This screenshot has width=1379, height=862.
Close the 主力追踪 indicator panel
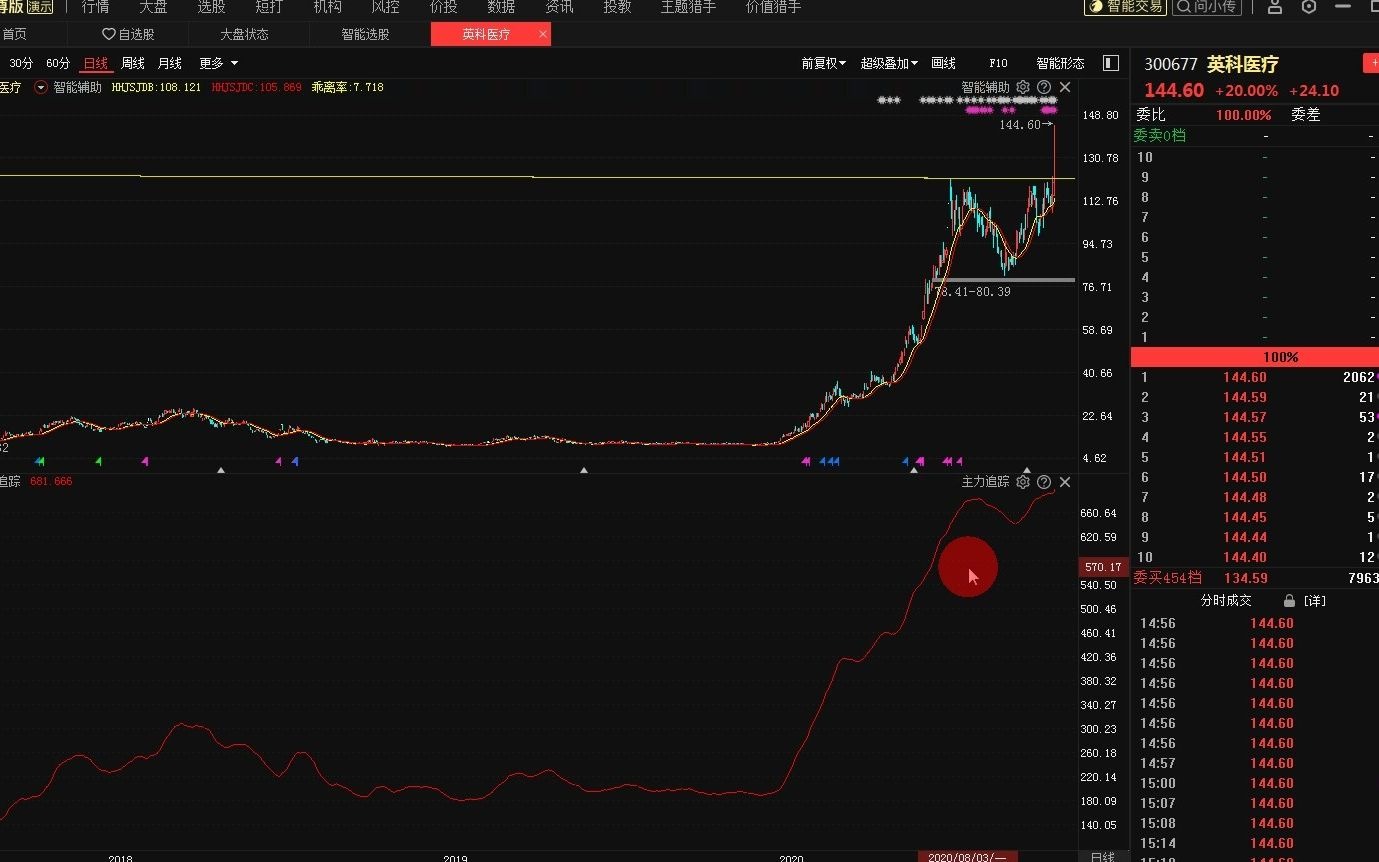point(1065,482)
